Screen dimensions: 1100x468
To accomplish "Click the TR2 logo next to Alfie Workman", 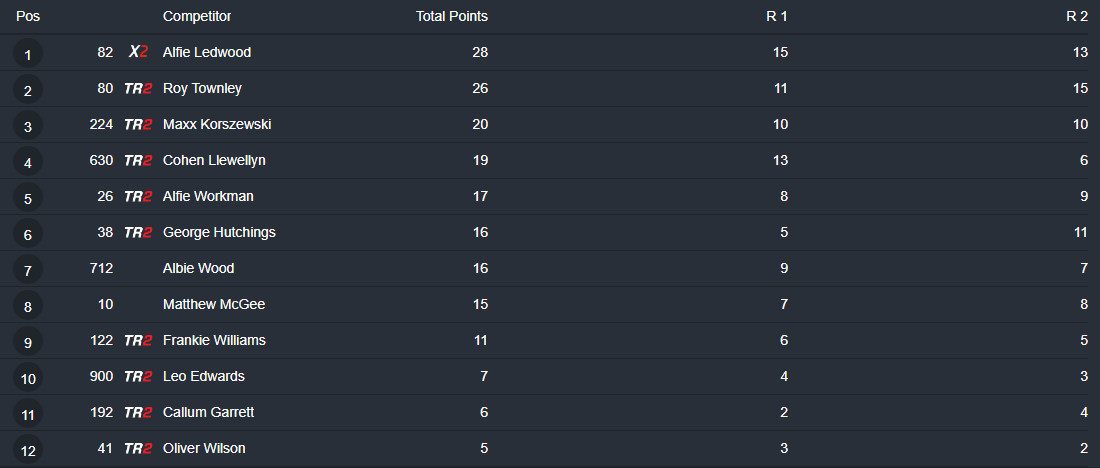I will (x=138, y=196).
